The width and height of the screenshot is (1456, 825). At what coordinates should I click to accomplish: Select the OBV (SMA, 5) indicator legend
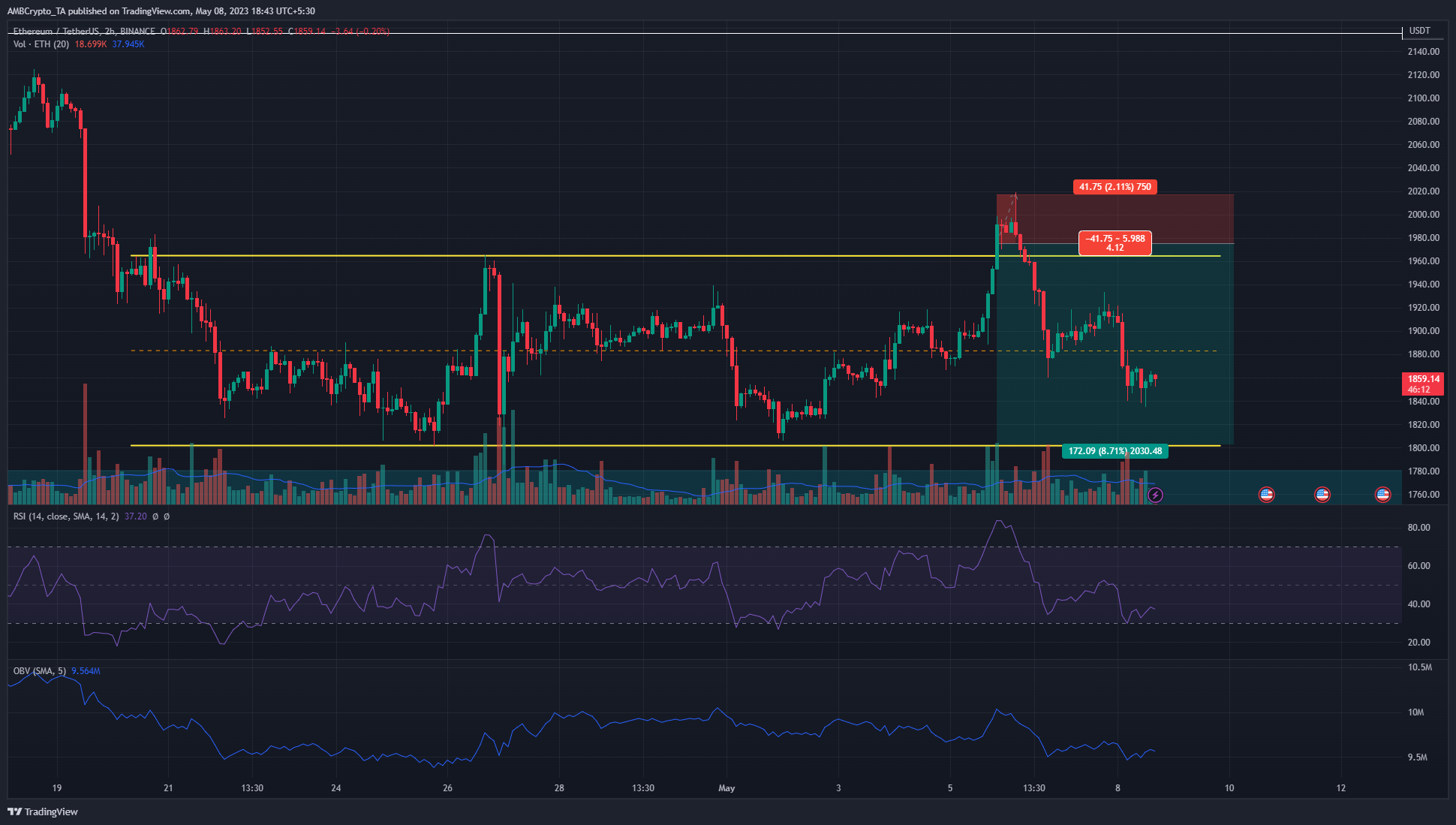(40, 671)
